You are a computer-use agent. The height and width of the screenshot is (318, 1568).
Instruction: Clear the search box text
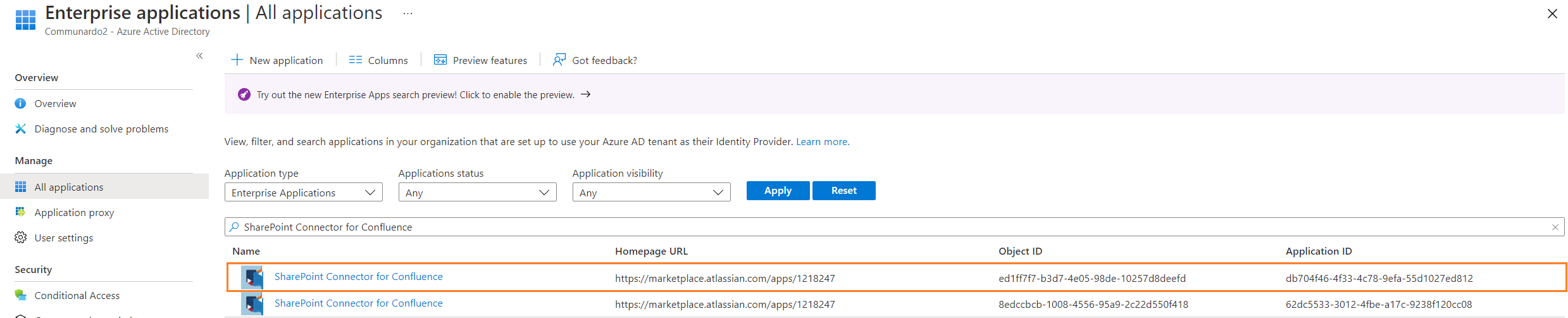click(x=1555, y=227)
